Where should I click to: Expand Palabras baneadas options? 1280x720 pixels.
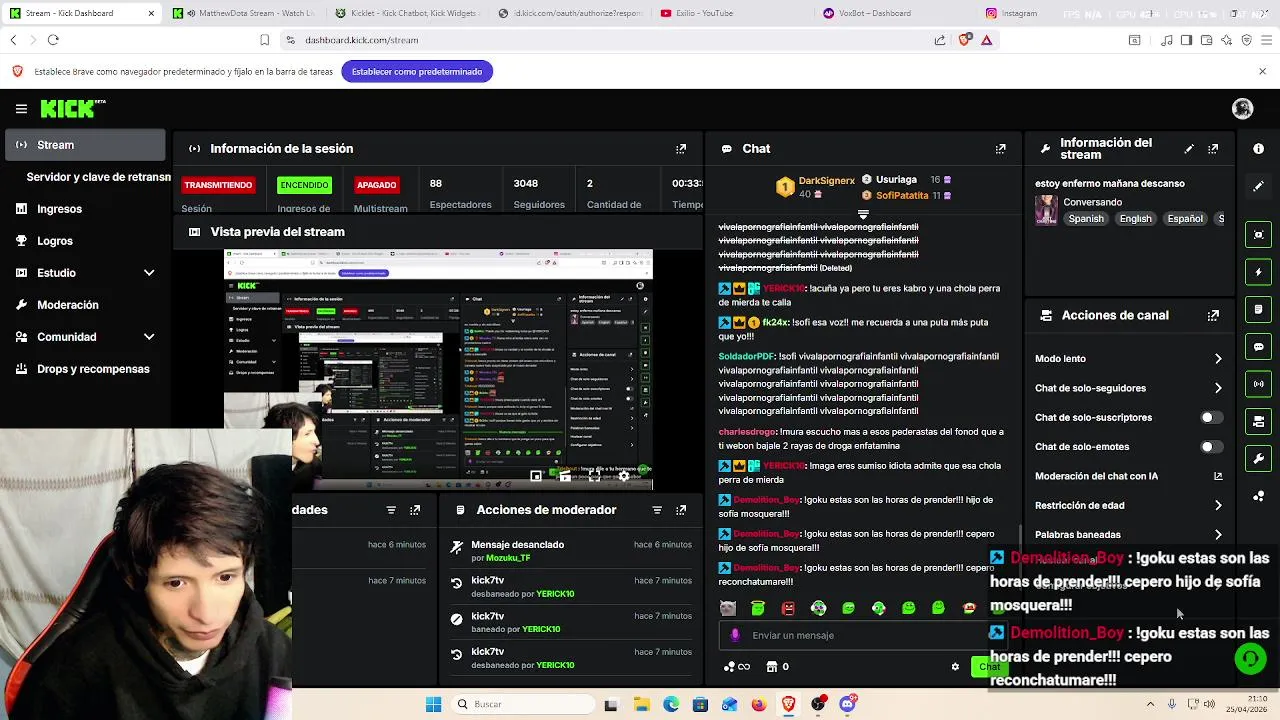coord(1218,535)
